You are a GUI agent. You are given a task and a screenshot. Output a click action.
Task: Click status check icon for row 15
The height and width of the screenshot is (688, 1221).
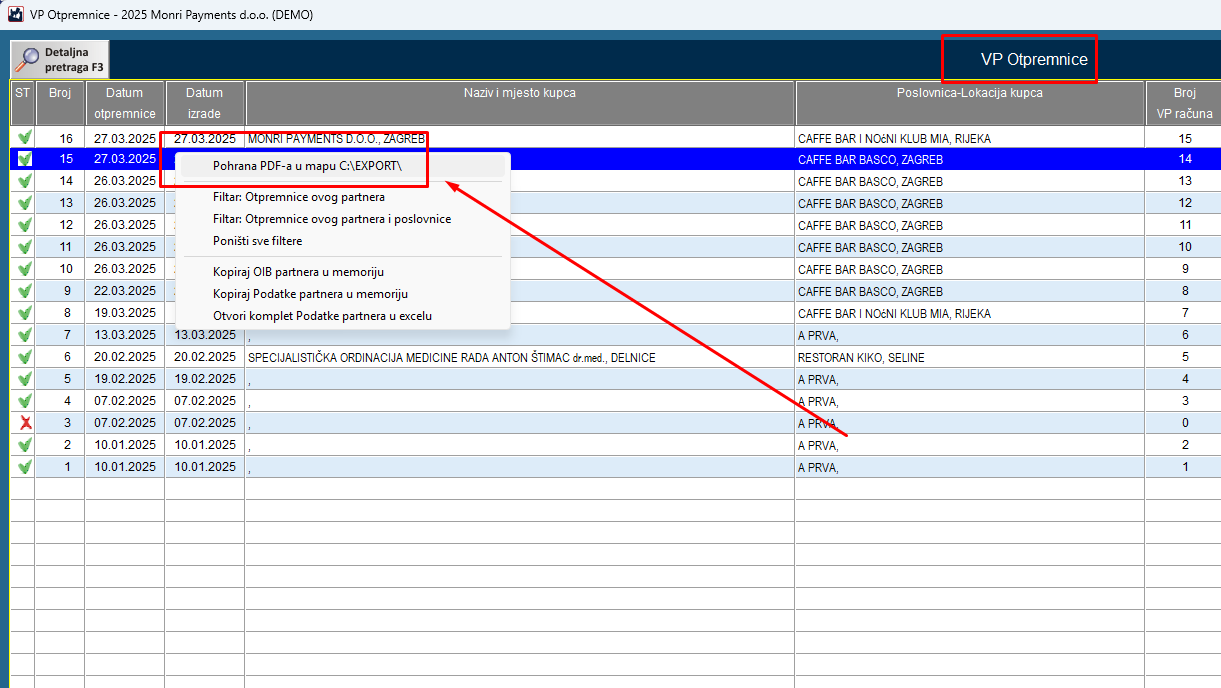[25, 159]
